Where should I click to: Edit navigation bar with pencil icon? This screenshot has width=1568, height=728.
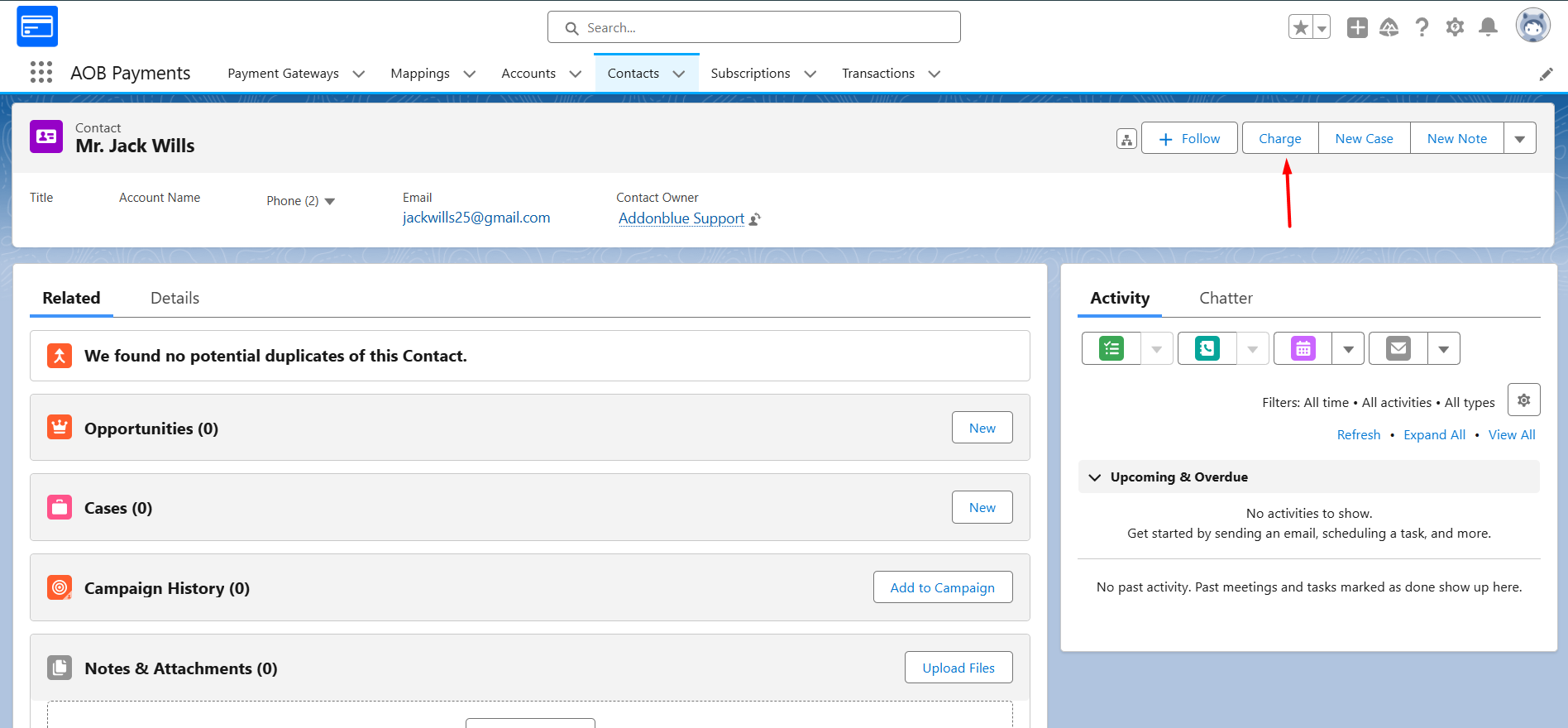[x=1546, y=74]
